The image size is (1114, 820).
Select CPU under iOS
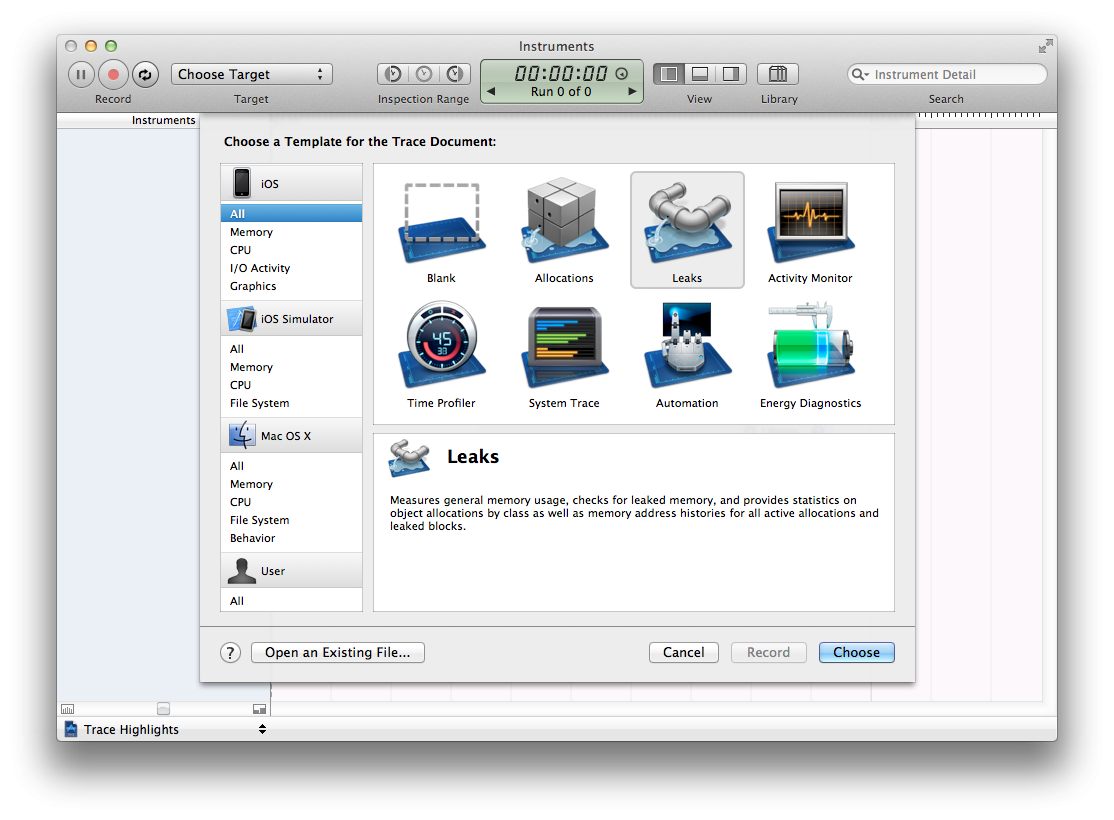(291, 250)
